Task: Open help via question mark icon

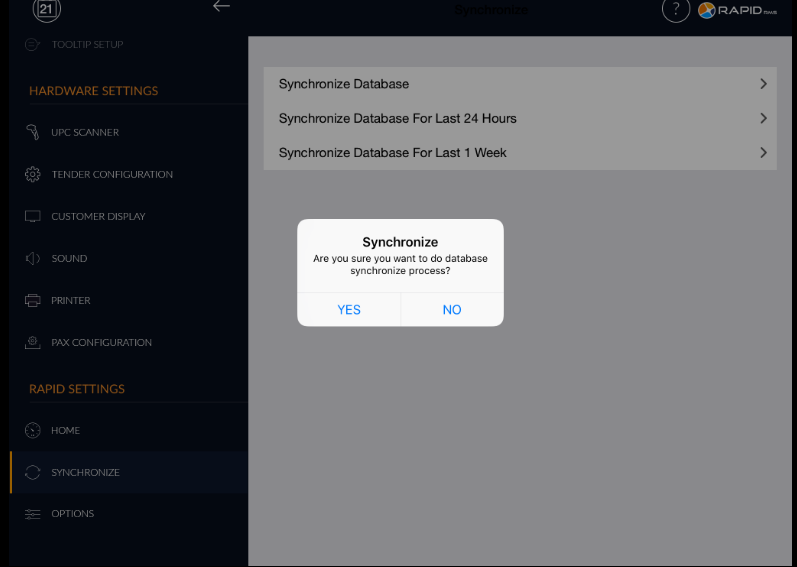Action: [x=676, y=10]
